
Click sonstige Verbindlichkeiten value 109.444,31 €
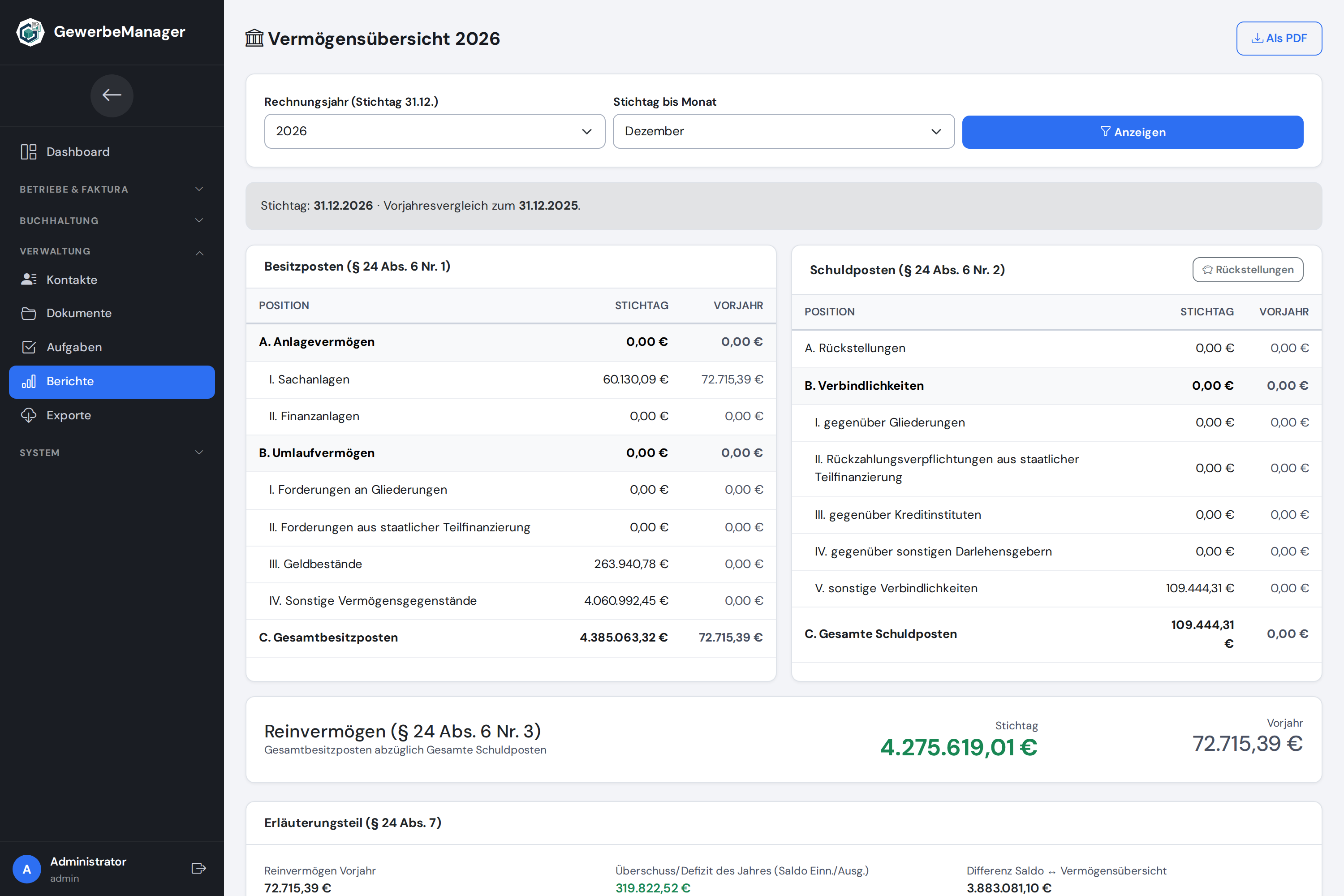click(1199, 588)
